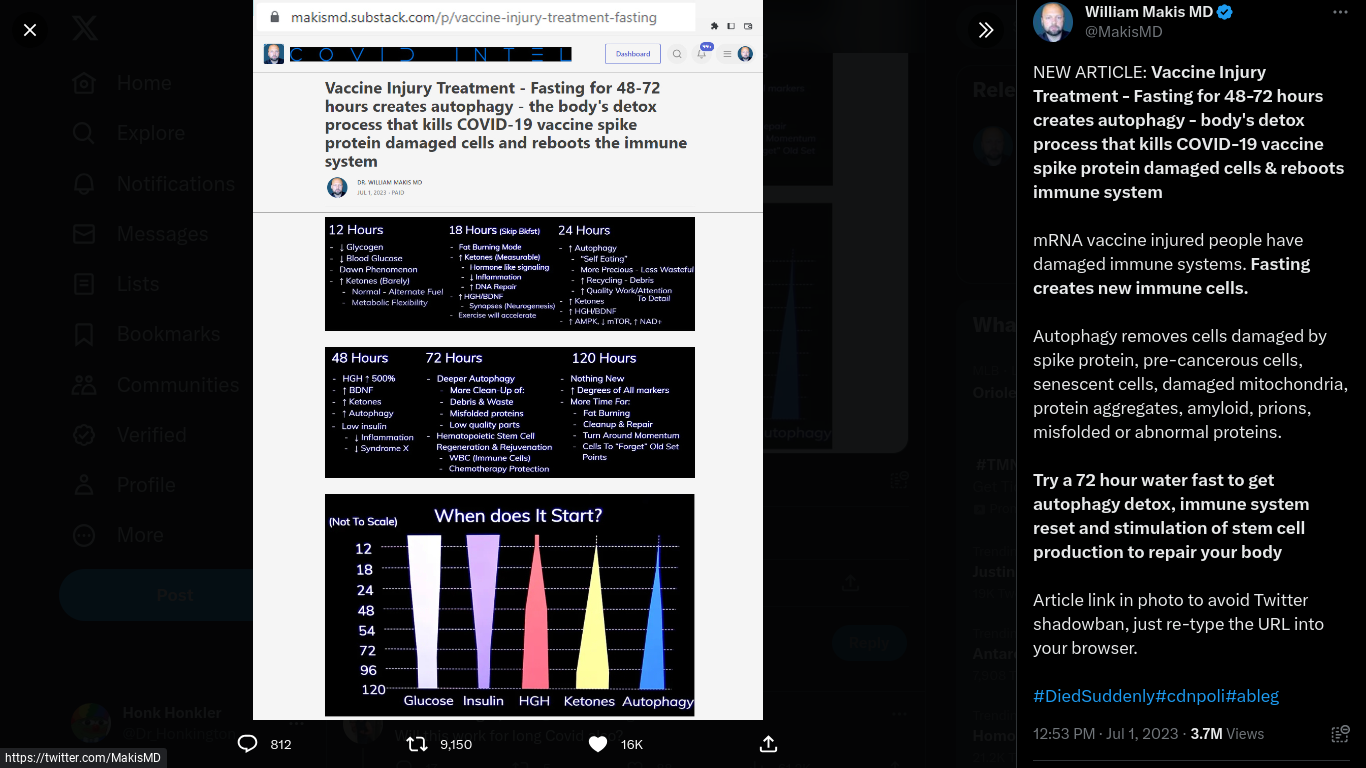Click the 'mRNA vaccine injured people' paragraph

(1172, 264)
